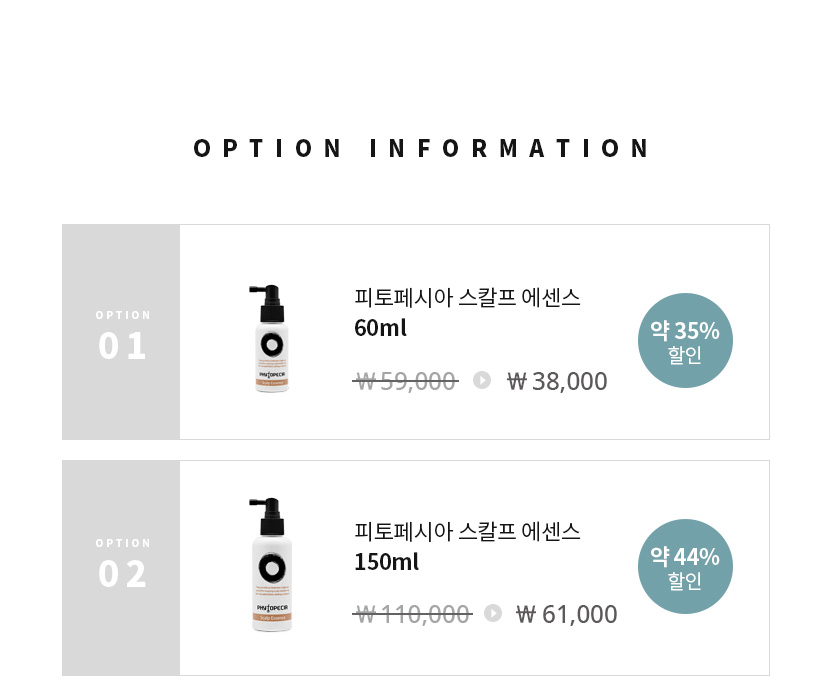Click the arrow icon after ₩59,000
Screen dimensions: 840x700
482,380
